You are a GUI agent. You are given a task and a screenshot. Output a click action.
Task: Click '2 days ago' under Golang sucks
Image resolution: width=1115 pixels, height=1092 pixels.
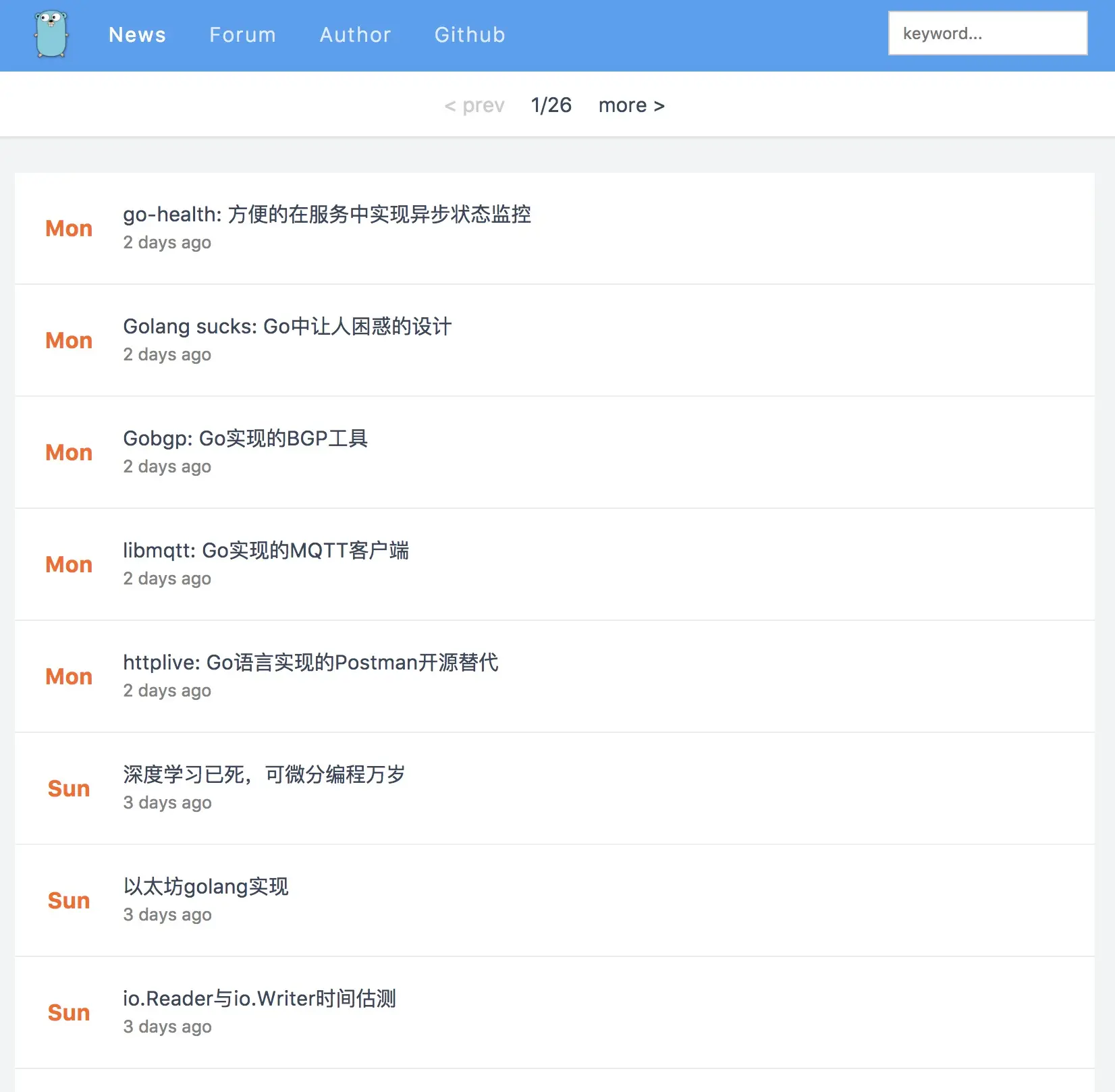(x=167, y=354)
